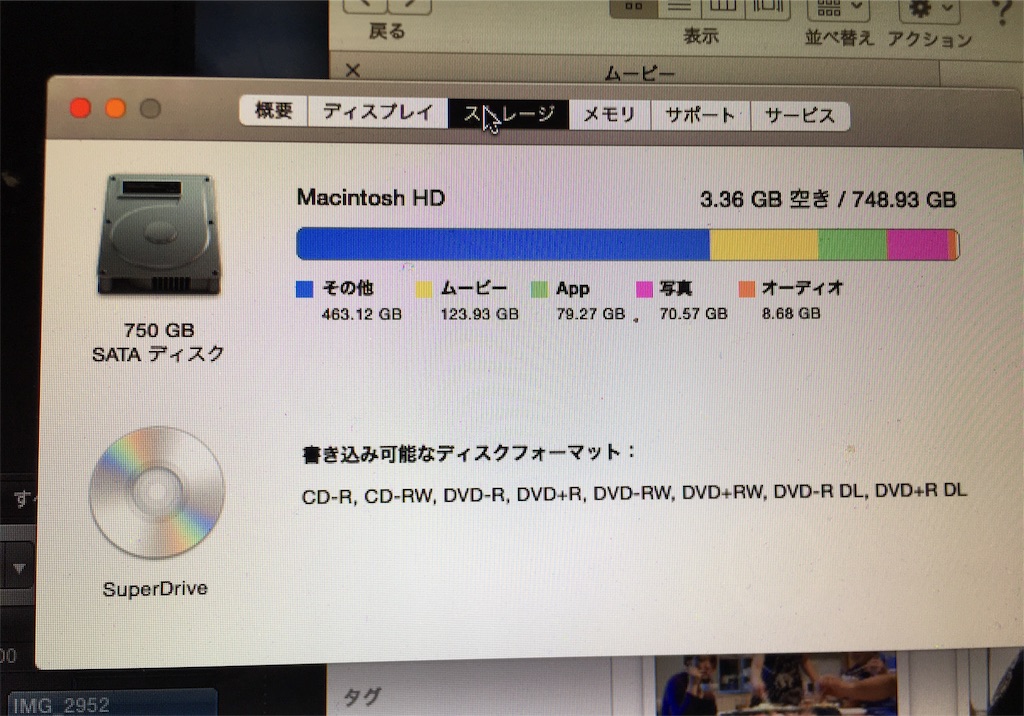Open the サポート tab

(700, 116)
